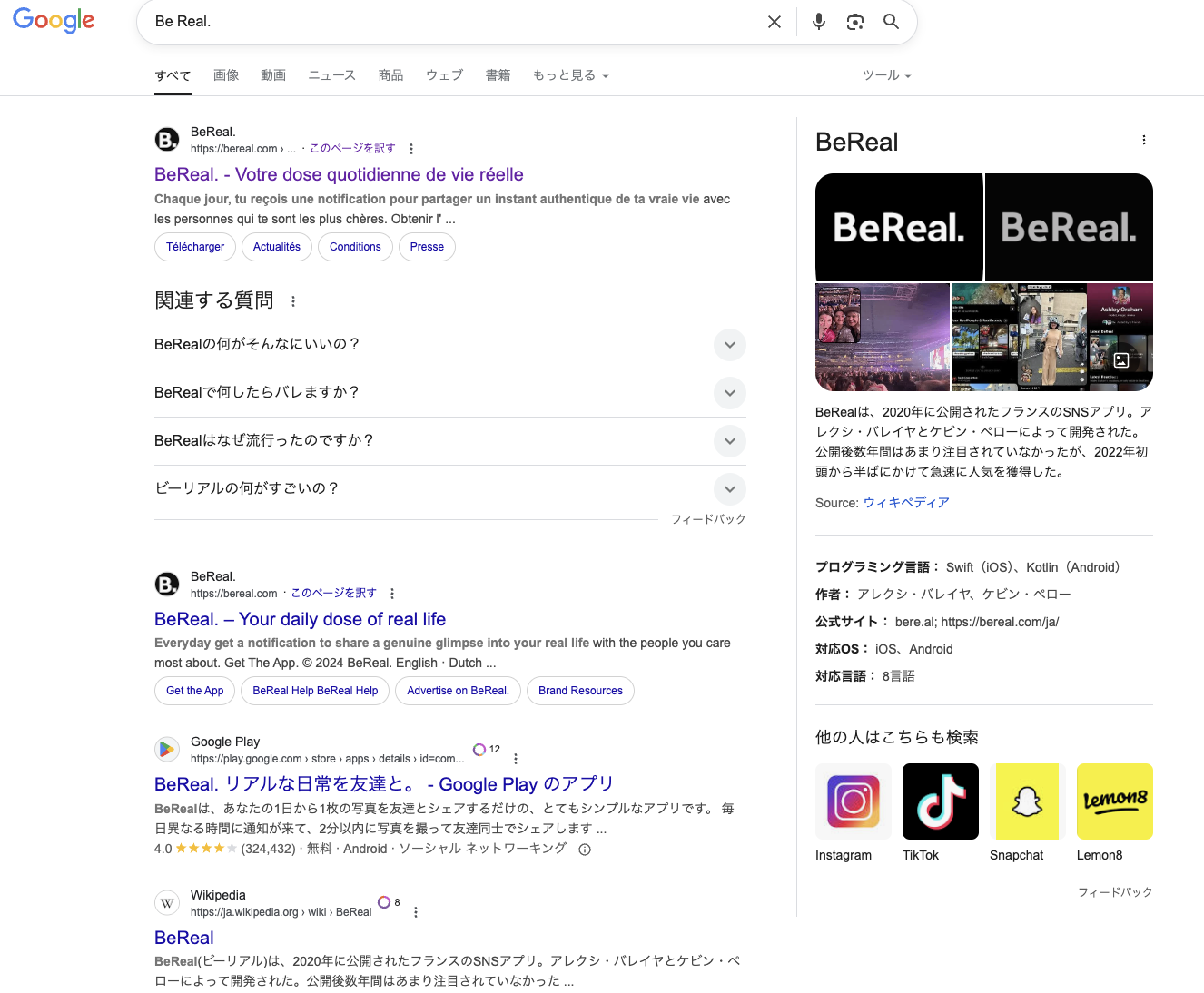Open white-text BeReal. logo image

[899, 227]
